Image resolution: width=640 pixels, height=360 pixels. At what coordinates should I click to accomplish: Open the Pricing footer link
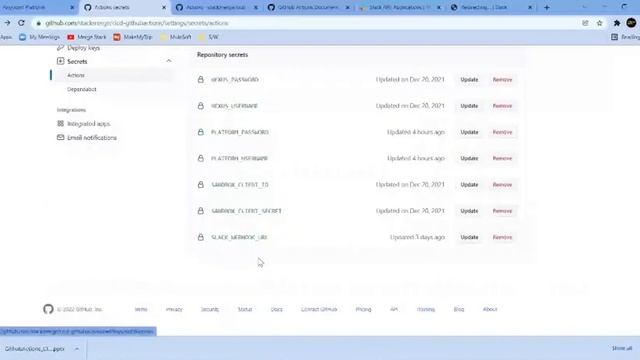click(363, 309)
